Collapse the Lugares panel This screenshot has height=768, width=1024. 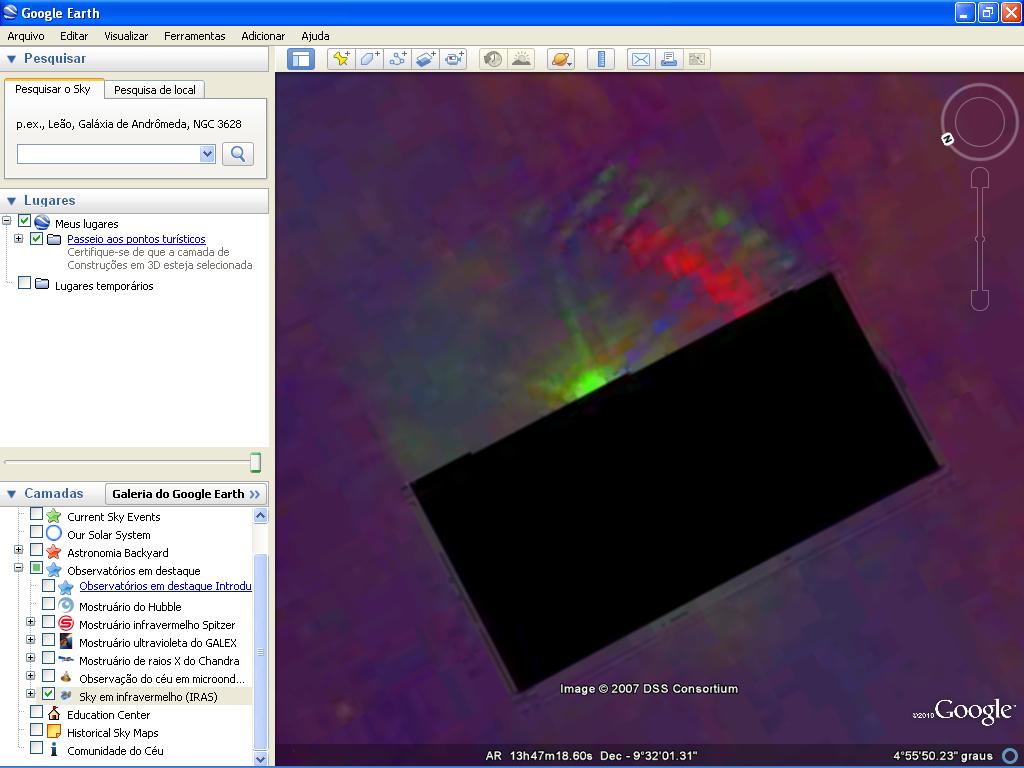point(11,200)
